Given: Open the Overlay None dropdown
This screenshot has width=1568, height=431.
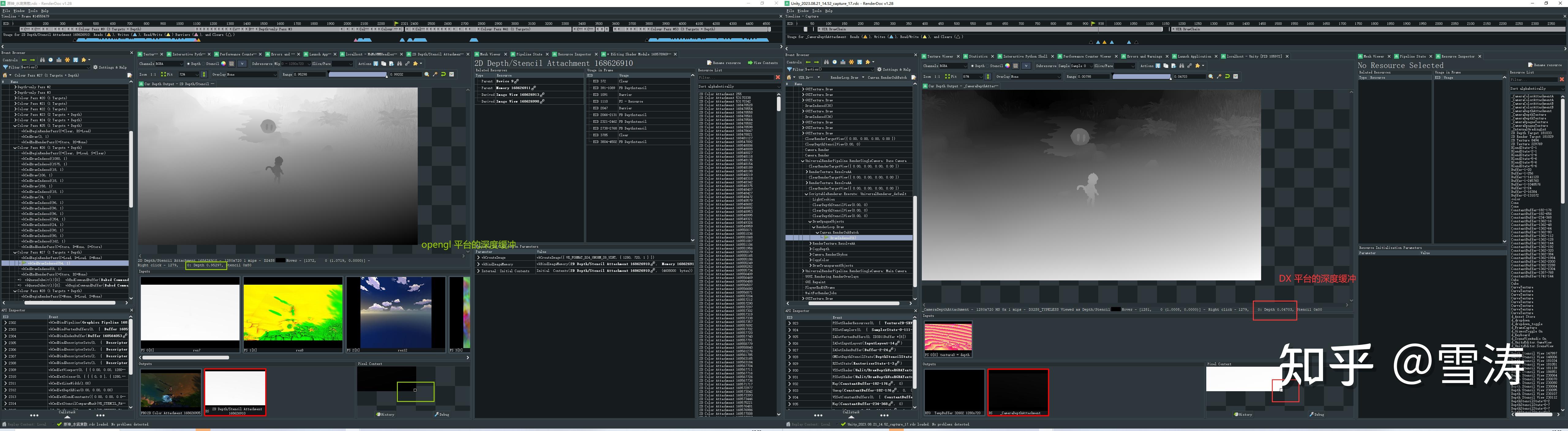Looking at the screenshot, I should (252, 74).
